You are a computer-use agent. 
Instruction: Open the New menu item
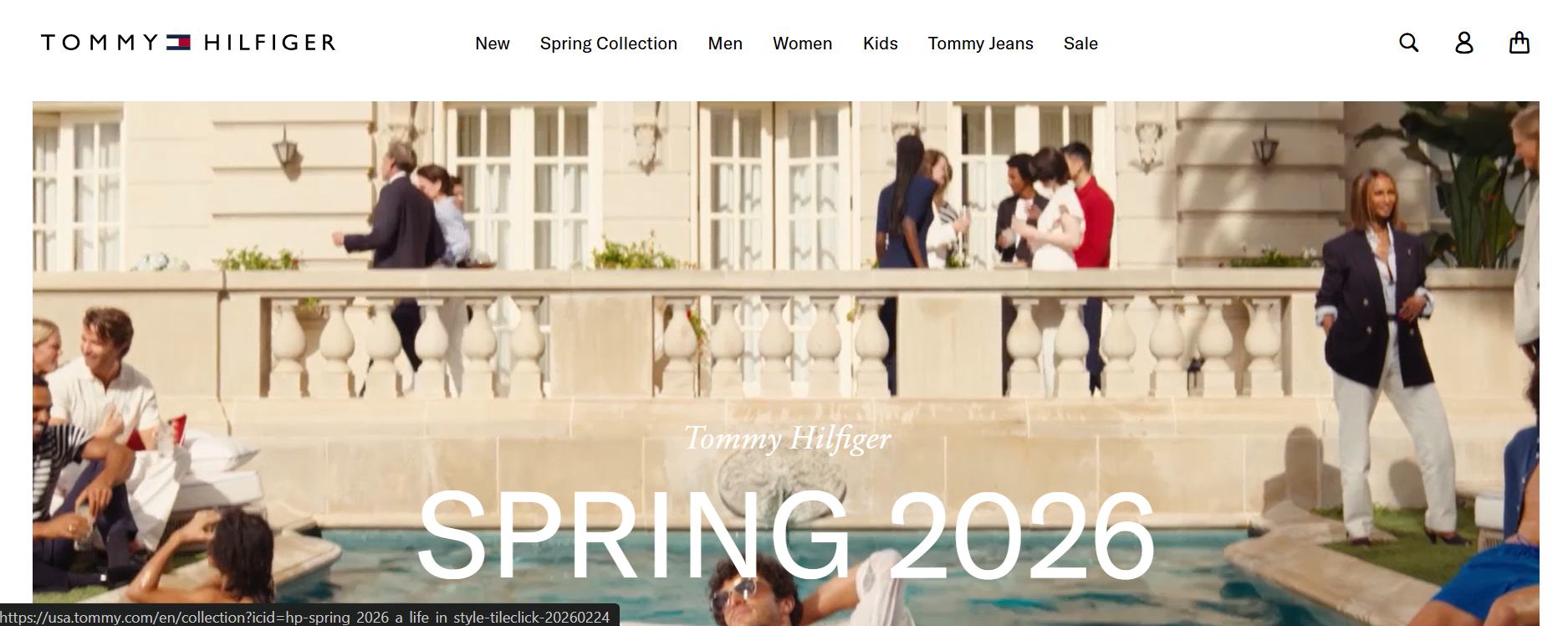pyautogui.click(x=493, y=44)
